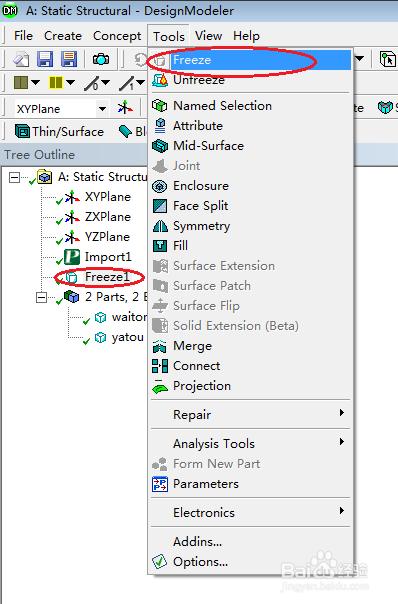Open the XYPlane dropdown list

tap(102, 109)
